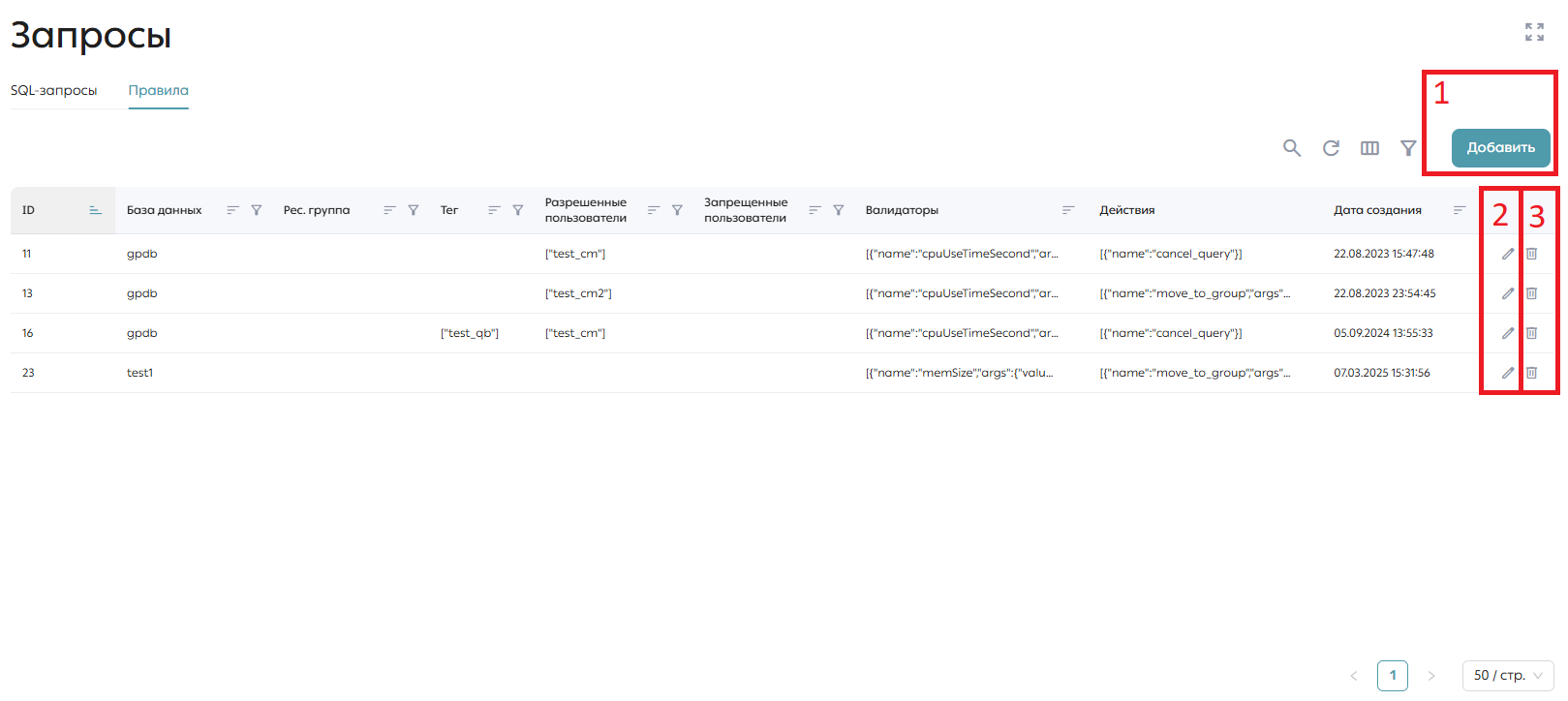Select the Правила tab

click(x=159, y=90)
